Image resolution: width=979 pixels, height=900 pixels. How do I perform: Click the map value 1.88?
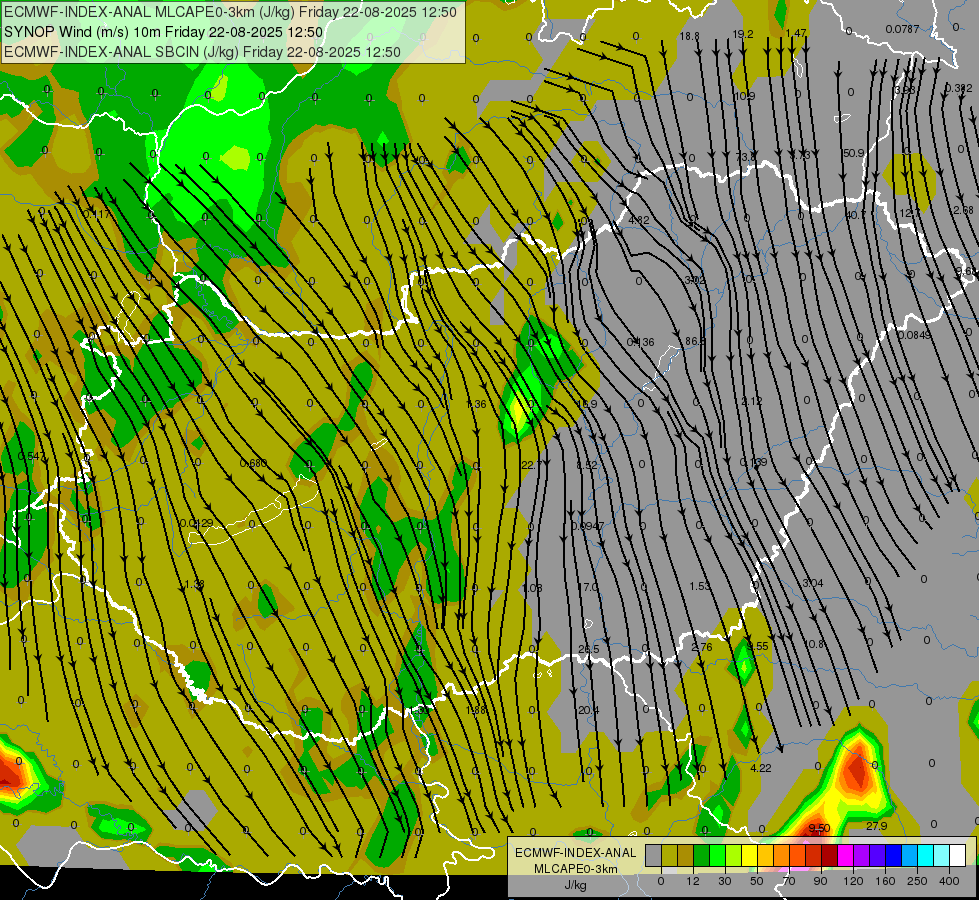click(x=476, y=710)
